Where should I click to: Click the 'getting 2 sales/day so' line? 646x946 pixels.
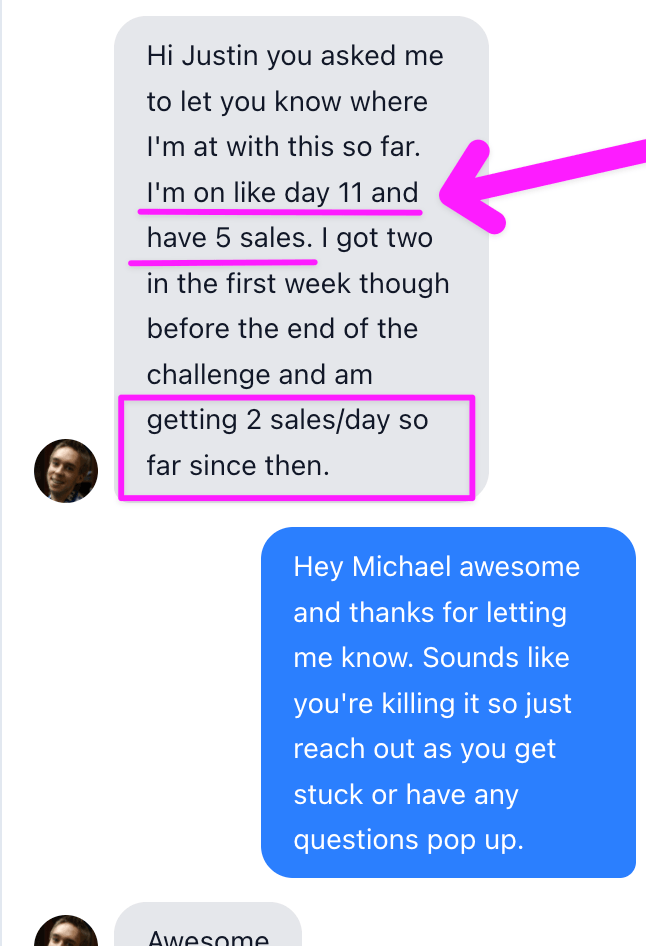coord(287,420)
